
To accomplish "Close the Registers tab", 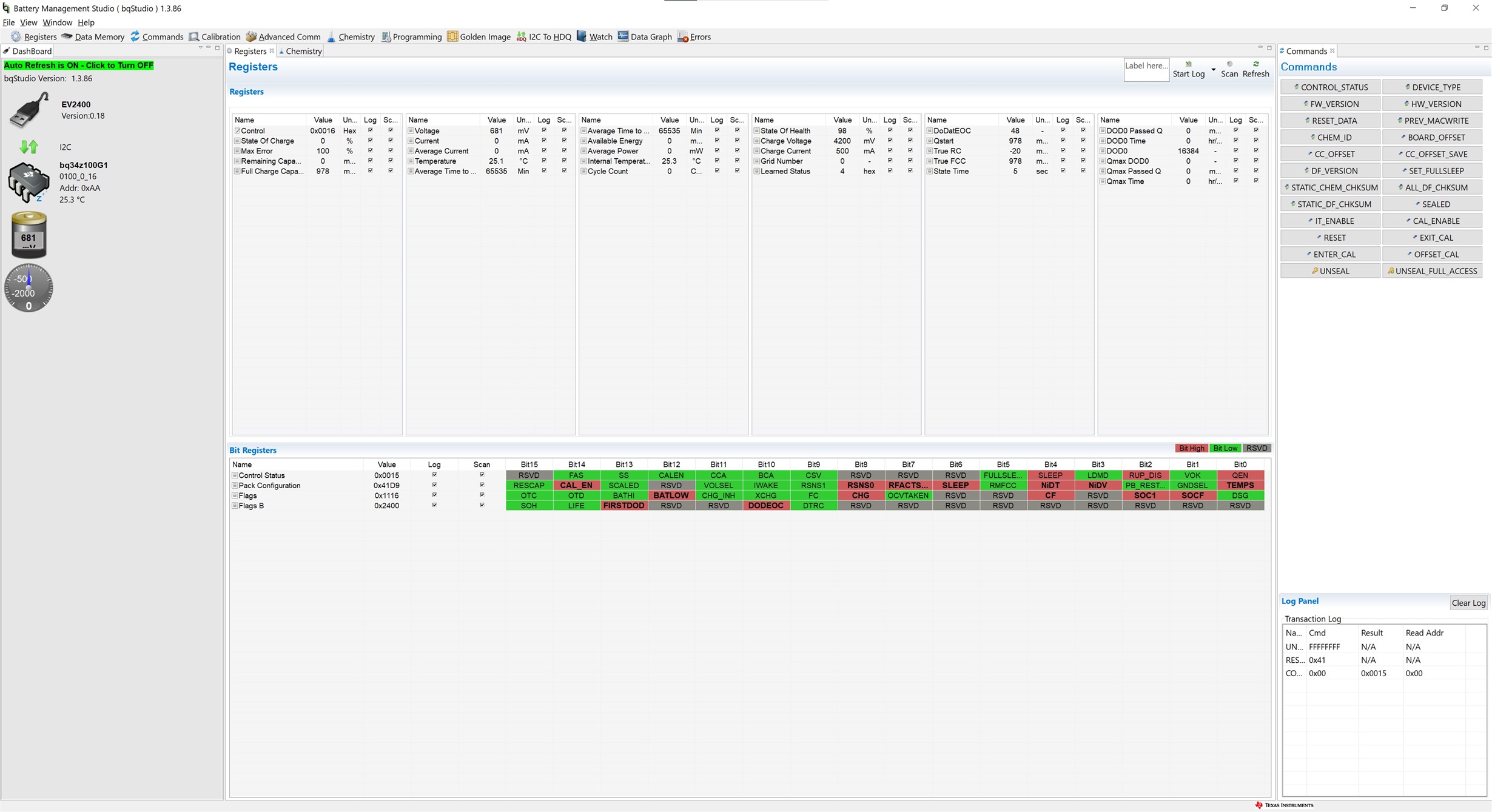I will (272, 51).
